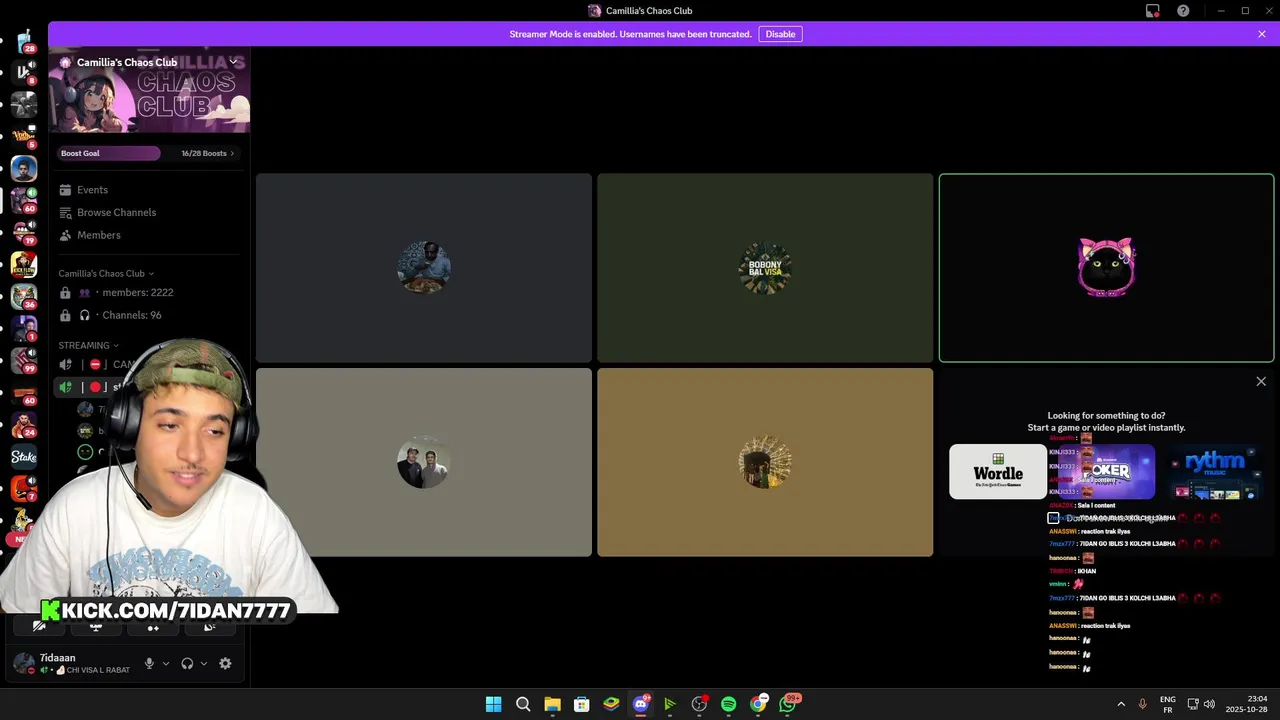Image resolution: width=1280 pixels, height=720 pixels.
Task: Collapse the STREAMING category
Action: click(88, 345)
